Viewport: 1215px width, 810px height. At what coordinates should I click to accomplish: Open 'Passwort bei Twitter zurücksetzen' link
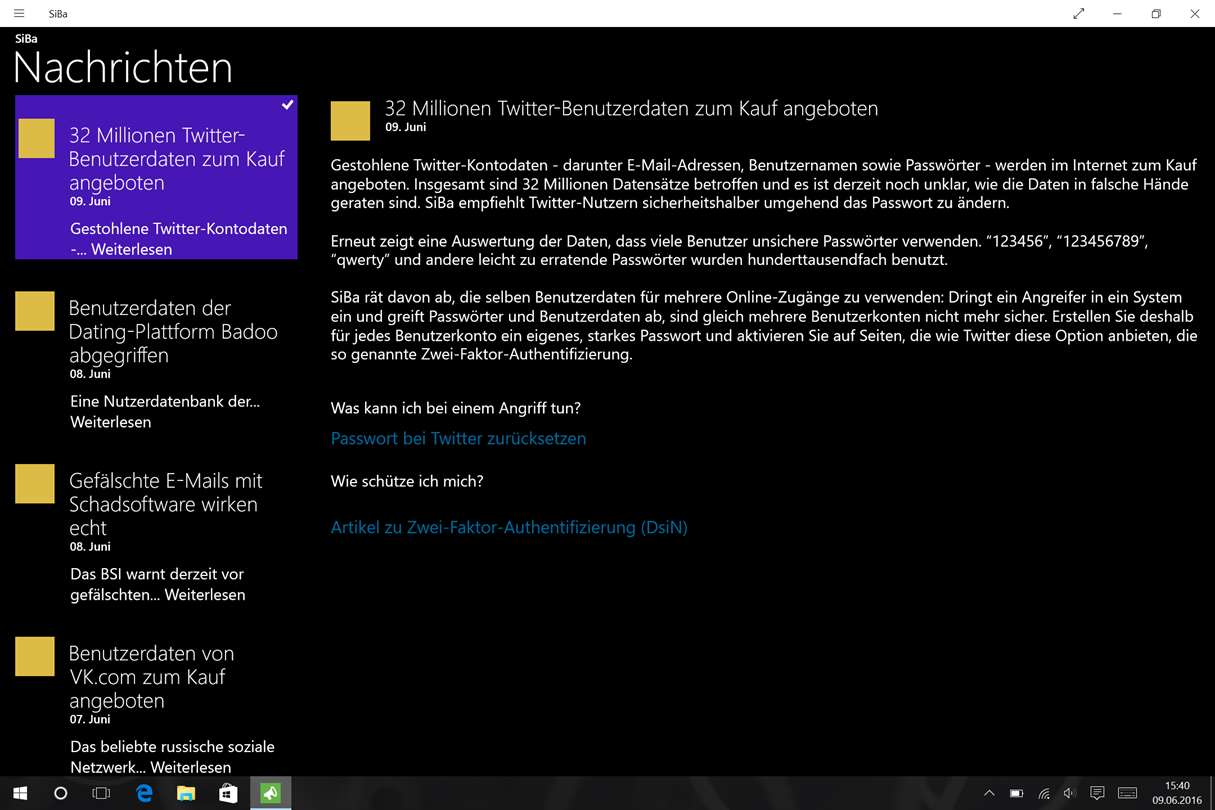(458, 438)
